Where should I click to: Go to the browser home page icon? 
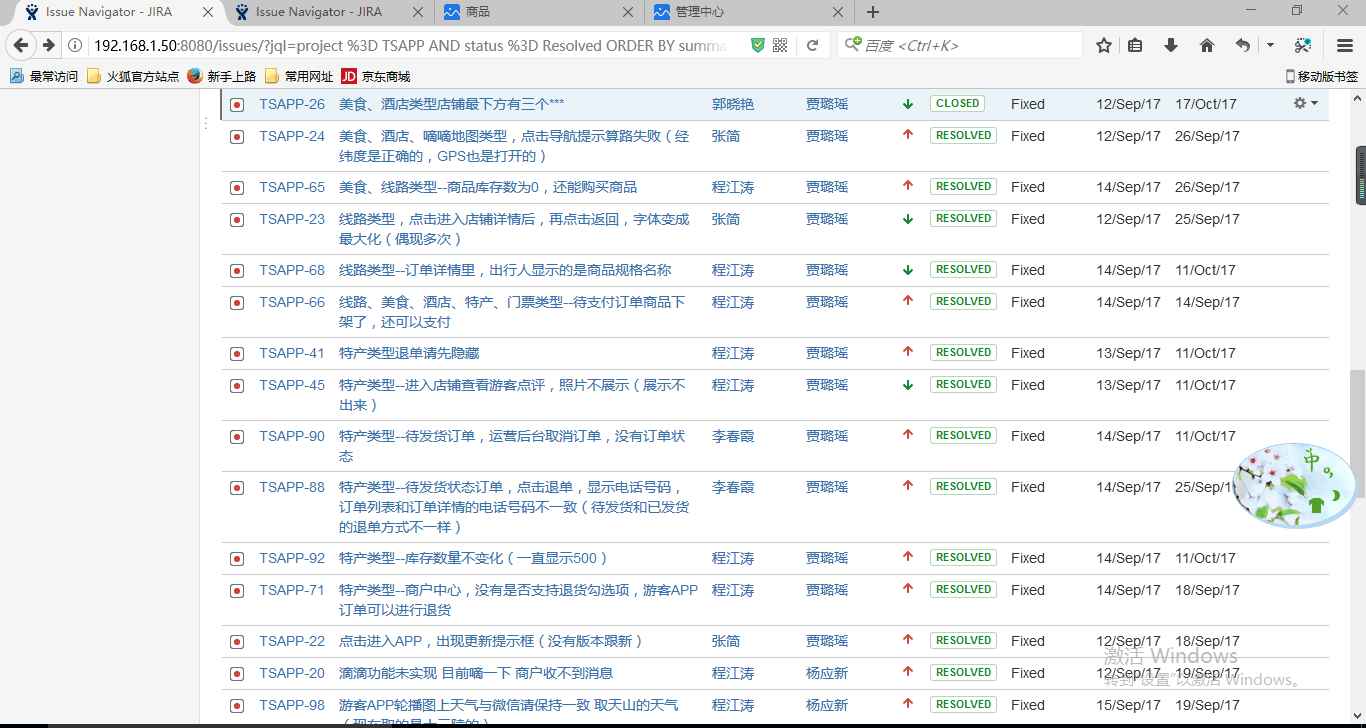[1206, 45]
